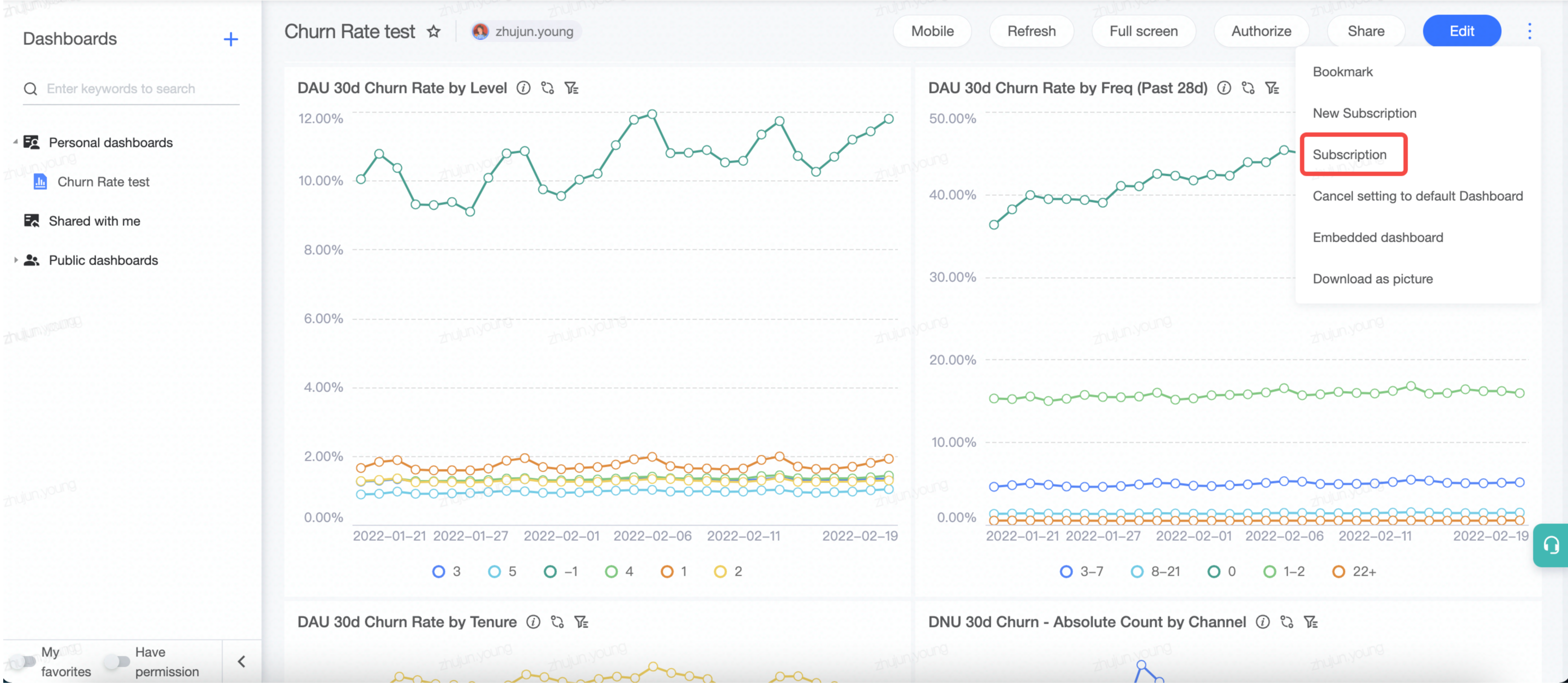Toggle the My favorites switch
Screen dimensions: 1568x683
pyautogui.click(x=23, y=662)
